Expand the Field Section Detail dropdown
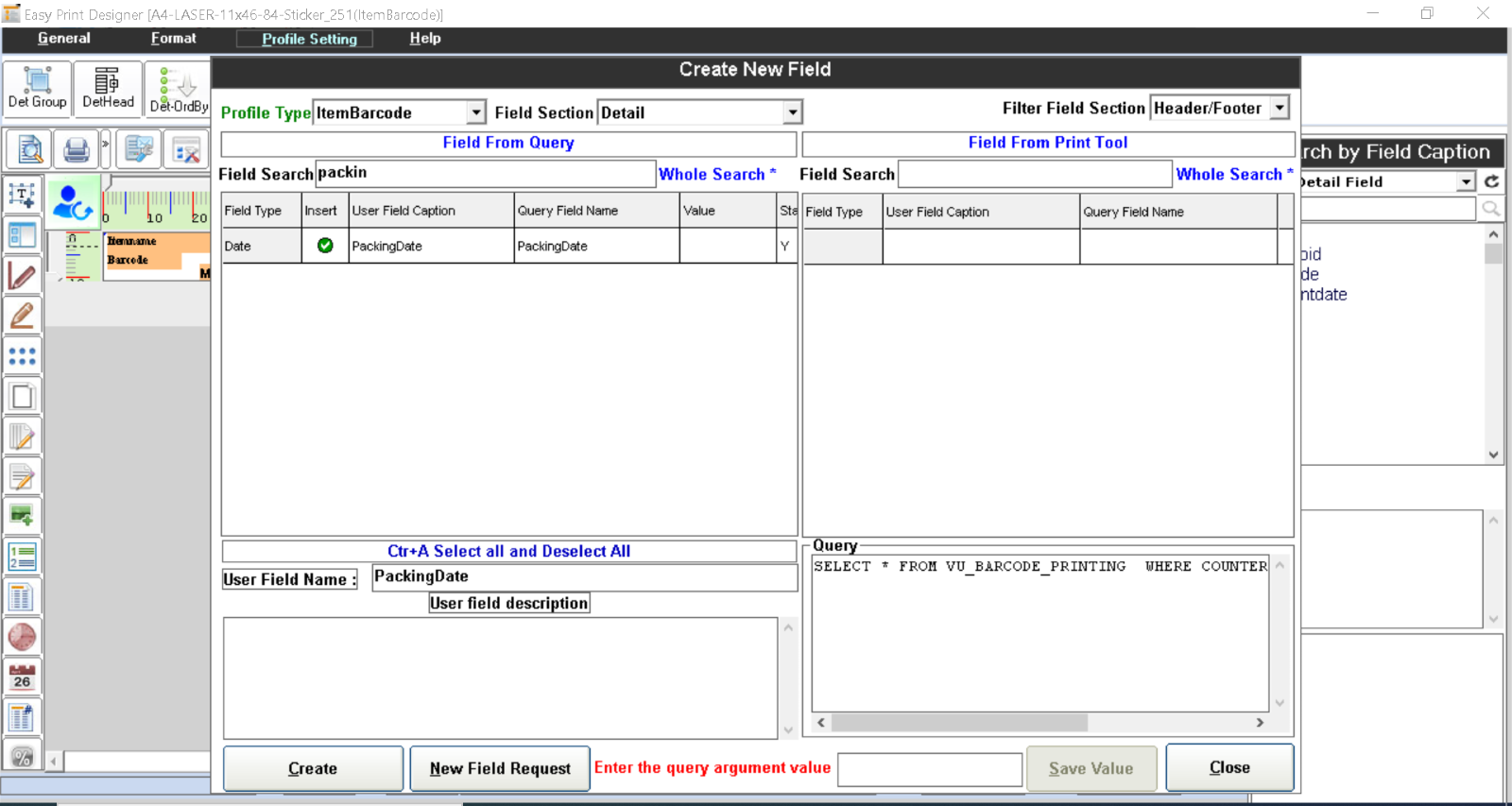Screen dimensions: 1512x806 click(792, 112)
